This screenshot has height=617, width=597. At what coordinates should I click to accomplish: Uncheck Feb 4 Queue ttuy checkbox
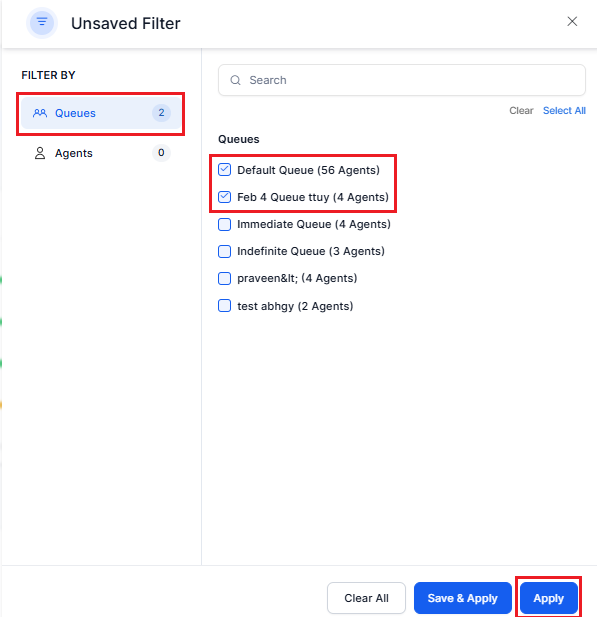point(224,197)
